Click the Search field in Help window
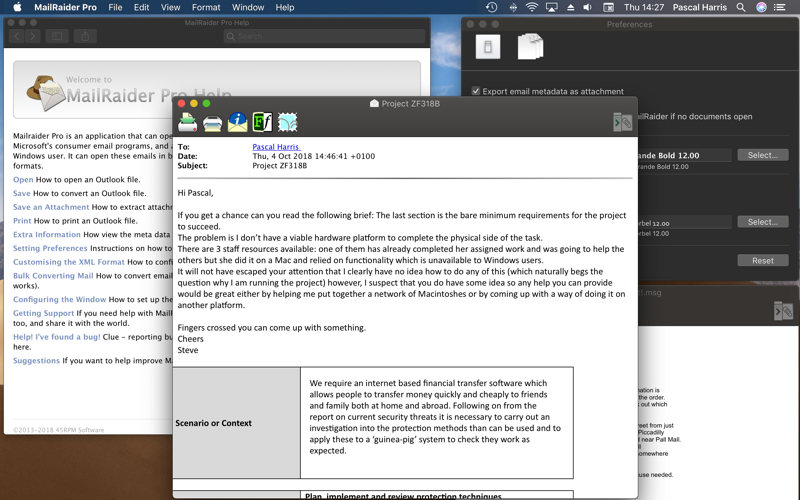800x500 pixels. click(324, 36)
